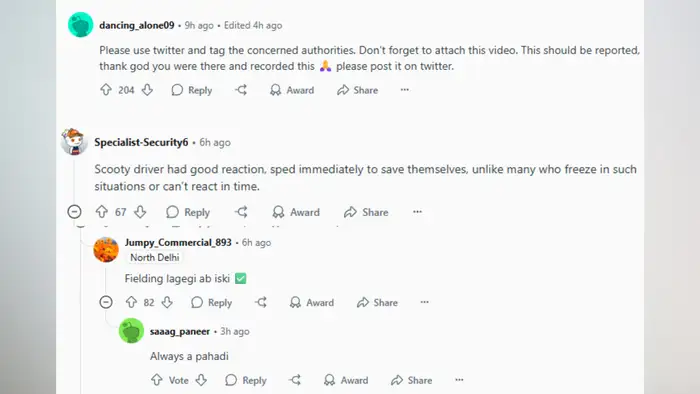Image resolution: width=700 pixels, height=394 pixels.
Task: Open dancing_alone09 user profile link
Action: coord(137,25)
